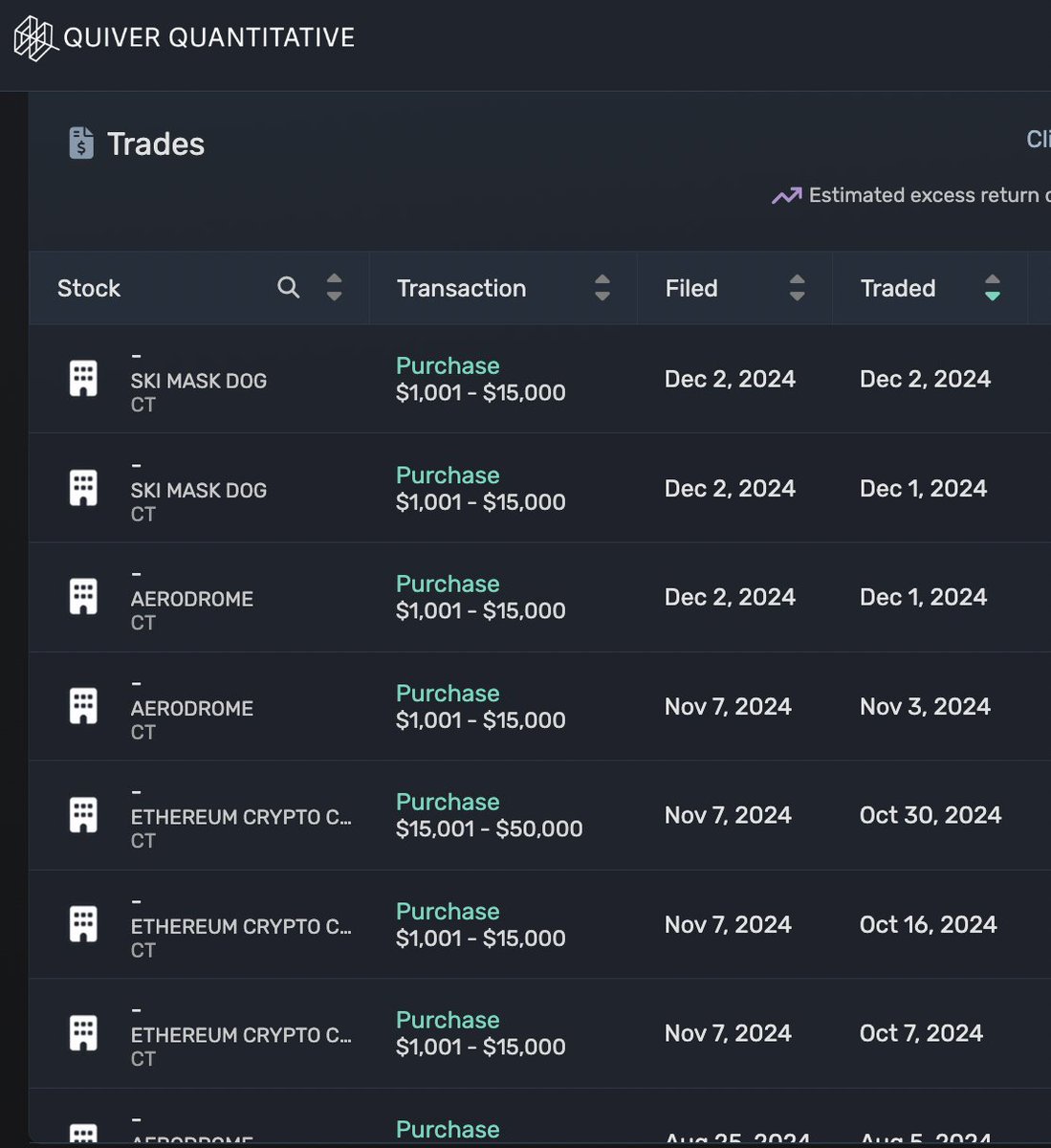Image resolution: width=1051 pixels, height=1148 pixels.
Task: Click the Estimated excess return text
Action: pos(929,195)
